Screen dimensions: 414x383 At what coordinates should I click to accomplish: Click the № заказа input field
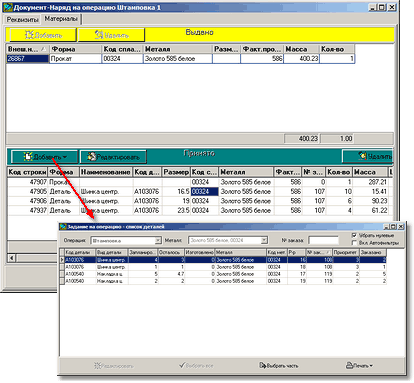click(x=323, y=240)
